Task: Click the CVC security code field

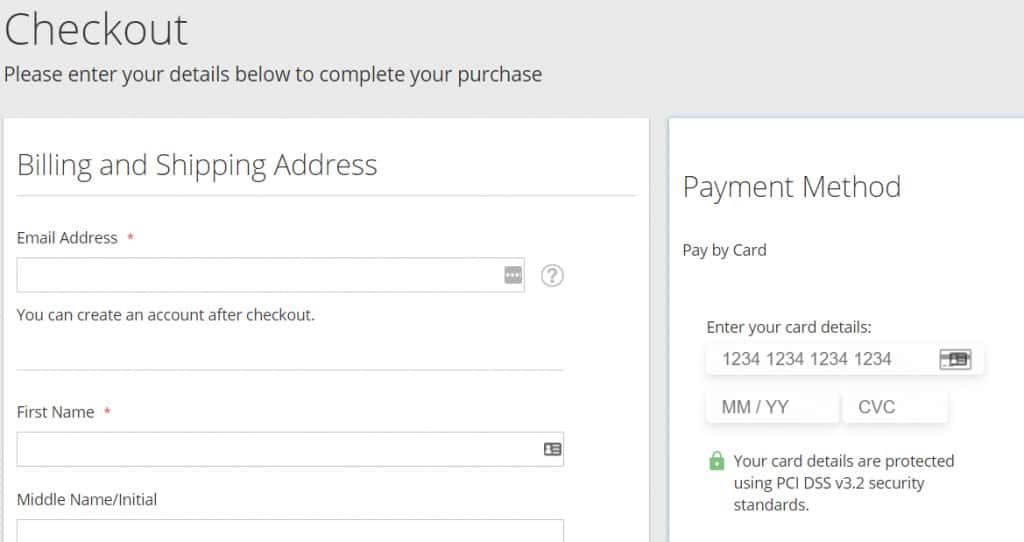Action: click(x=895, y=407)
